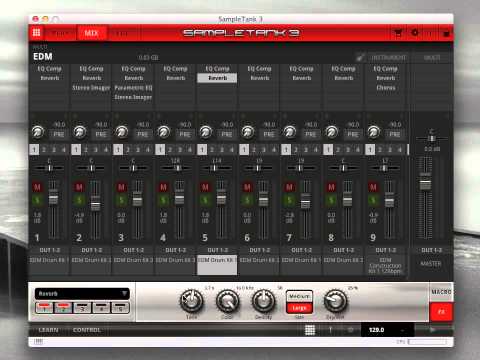Image resolution: width=480 pixels, height=360 pixels.
Task: Select effect slot 3 below Reverb selector
Action: pos(82,307)
